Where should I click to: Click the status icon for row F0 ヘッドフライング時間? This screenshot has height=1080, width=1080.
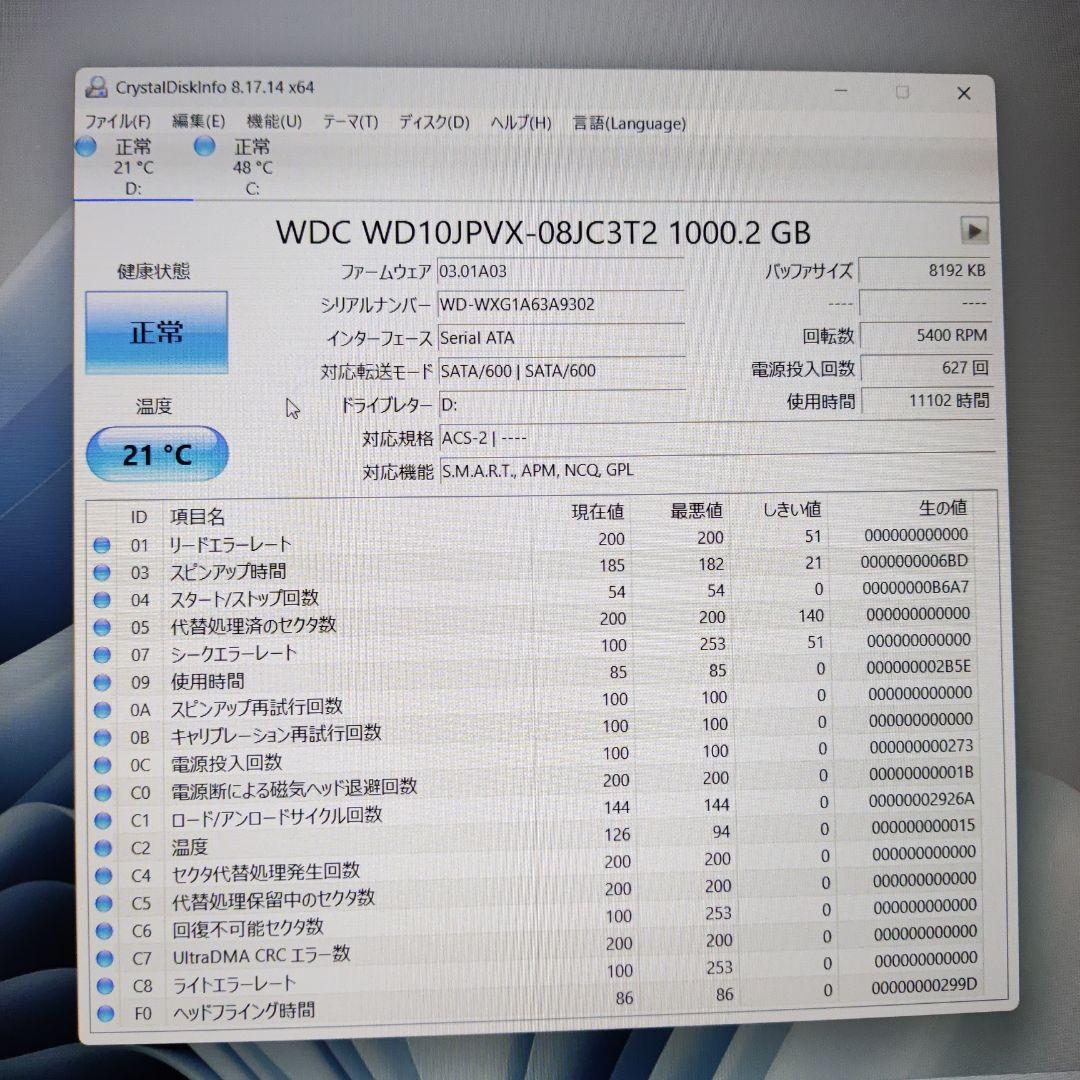point(105,1014)
